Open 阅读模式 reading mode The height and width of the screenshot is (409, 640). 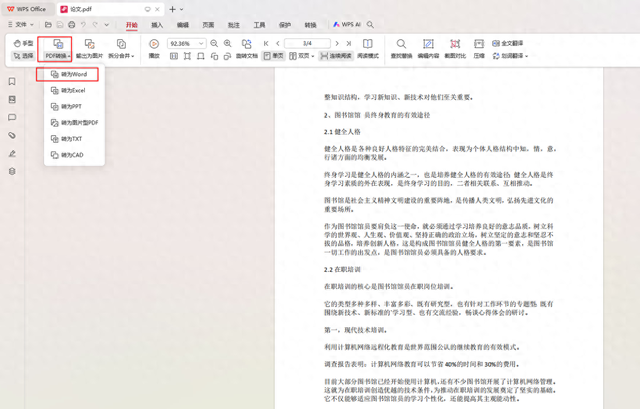click(x=368, y=49)
